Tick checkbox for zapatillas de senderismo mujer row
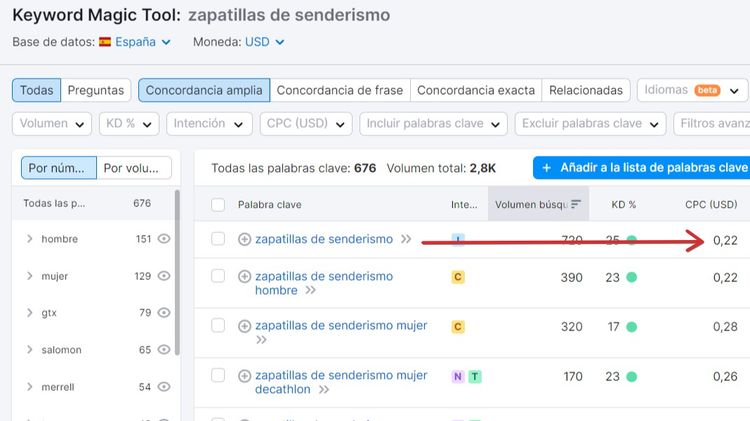The width and height of the screenshot is (750, 421). pyautogui.click(x=218, y=326)
